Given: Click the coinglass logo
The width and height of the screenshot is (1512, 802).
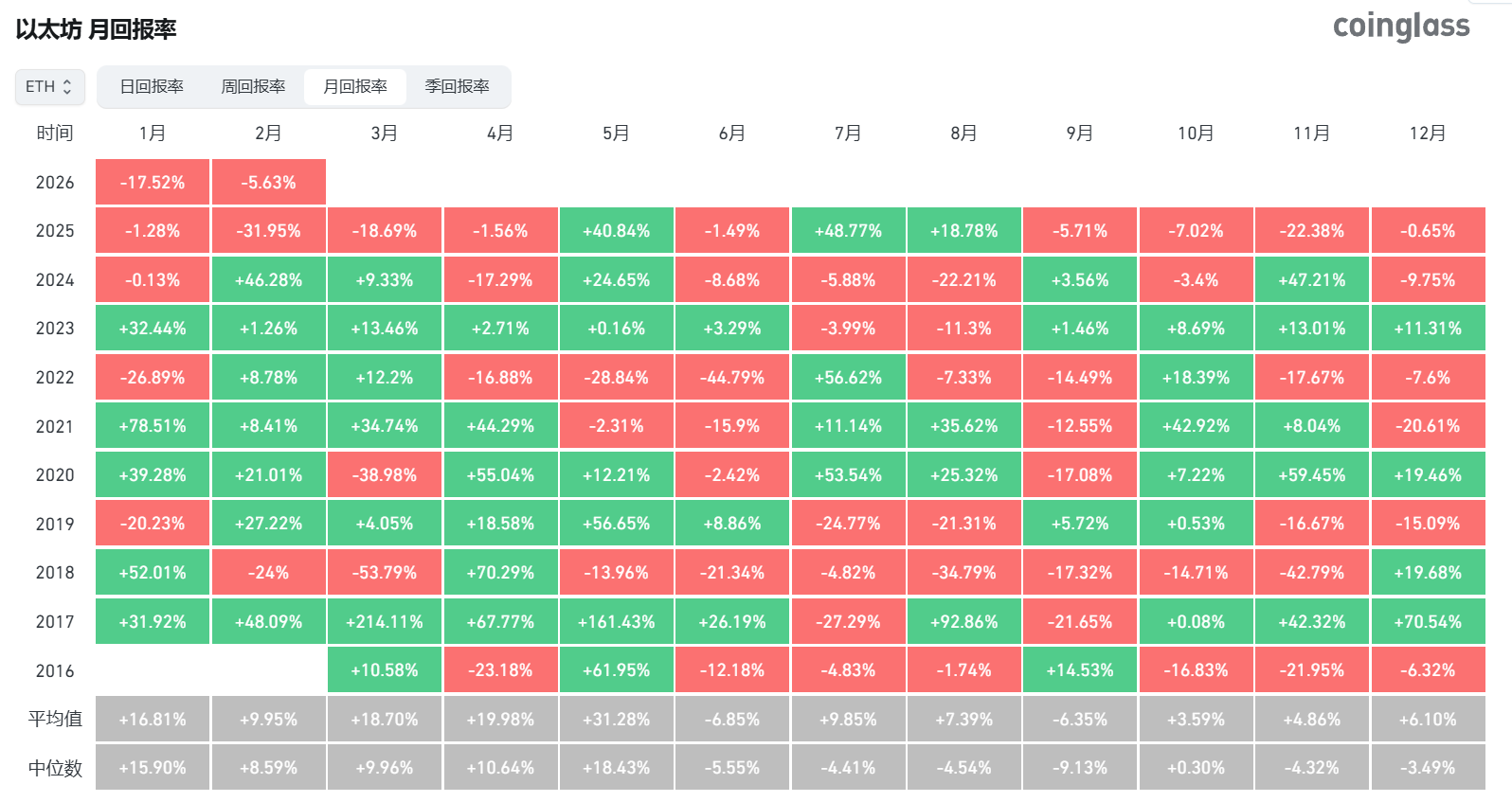Looking at the screenshot, I should 1400,27.
